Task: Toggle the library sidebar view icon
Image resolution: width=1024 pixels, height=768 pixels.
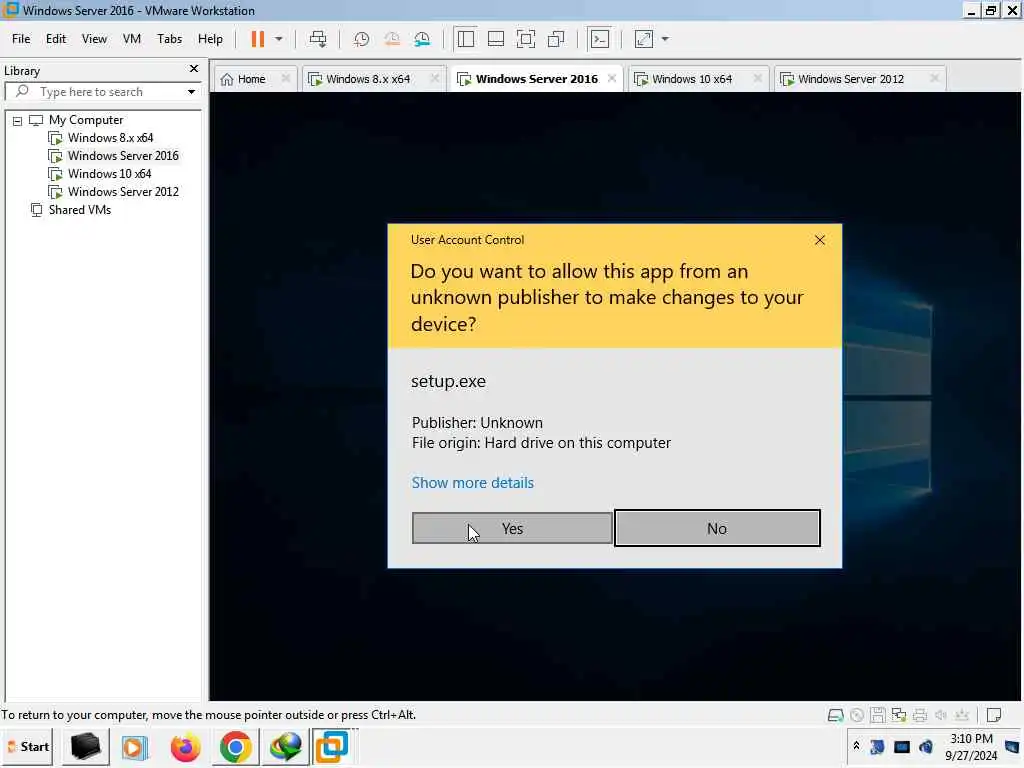Action: point(466,39)
